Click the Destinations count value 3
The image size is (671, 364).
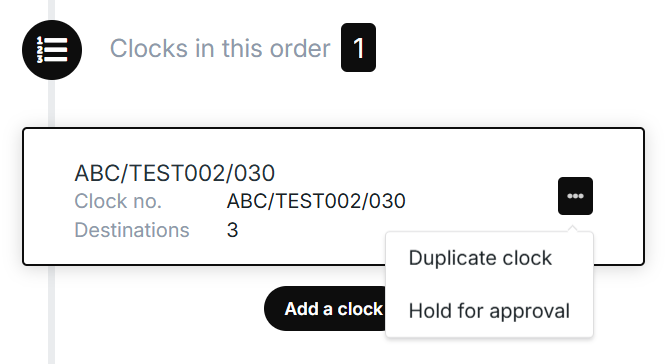pos(232,230)
